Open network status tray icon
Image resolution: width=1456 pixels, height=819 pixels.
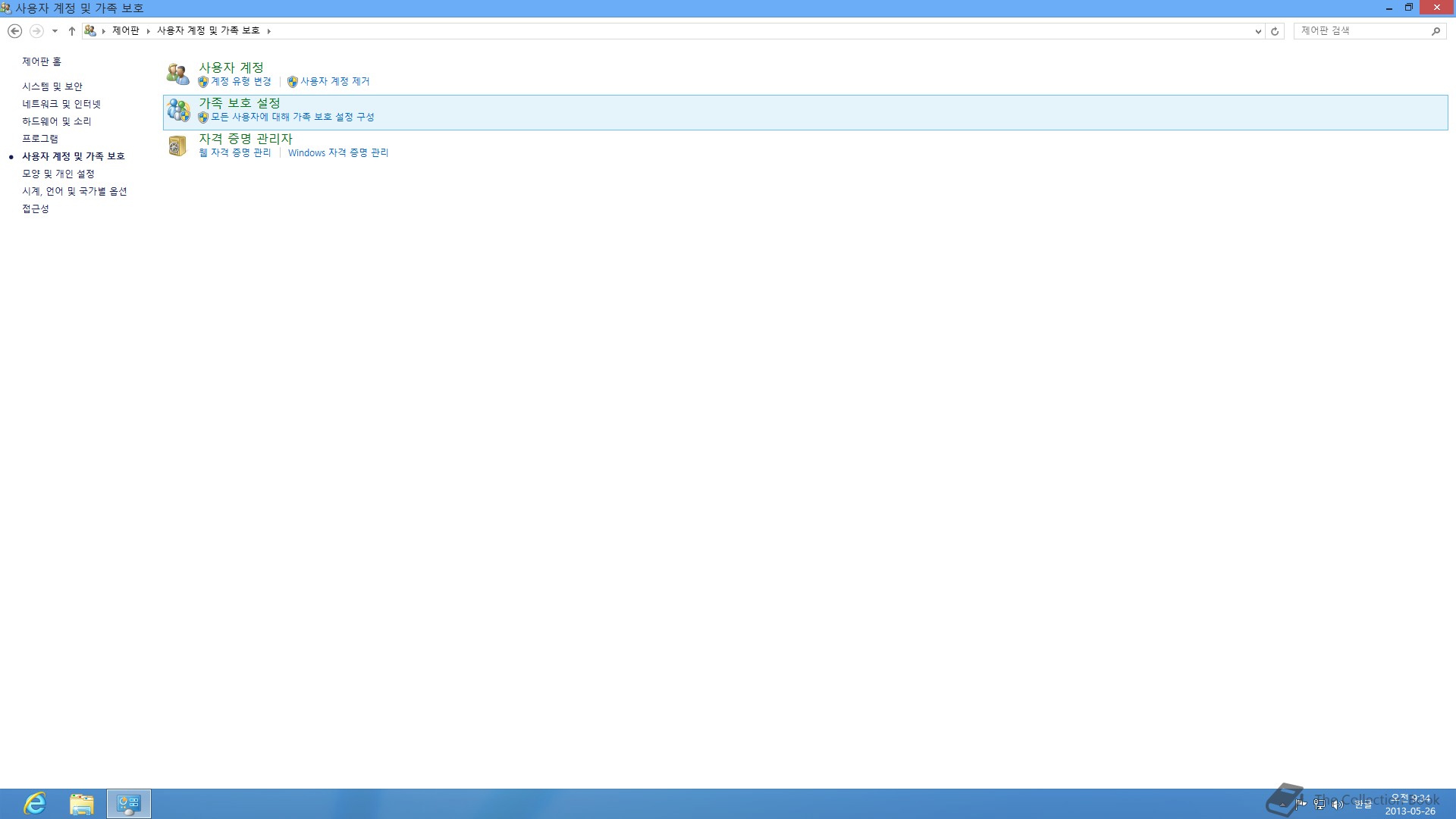click(1319, 804)
